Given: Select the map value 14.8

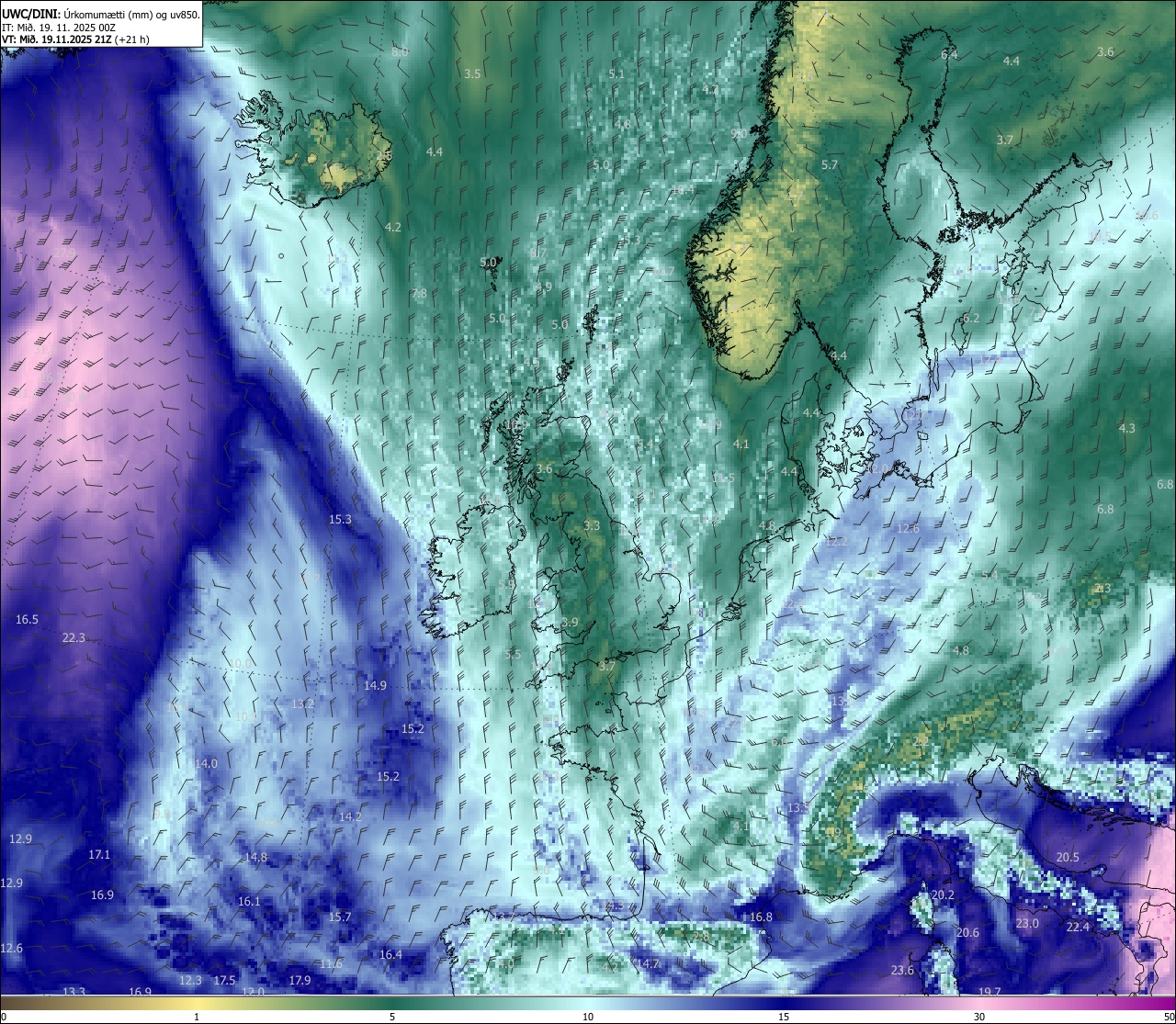Looking at the screenshot, I should click(x=255, y=857).
